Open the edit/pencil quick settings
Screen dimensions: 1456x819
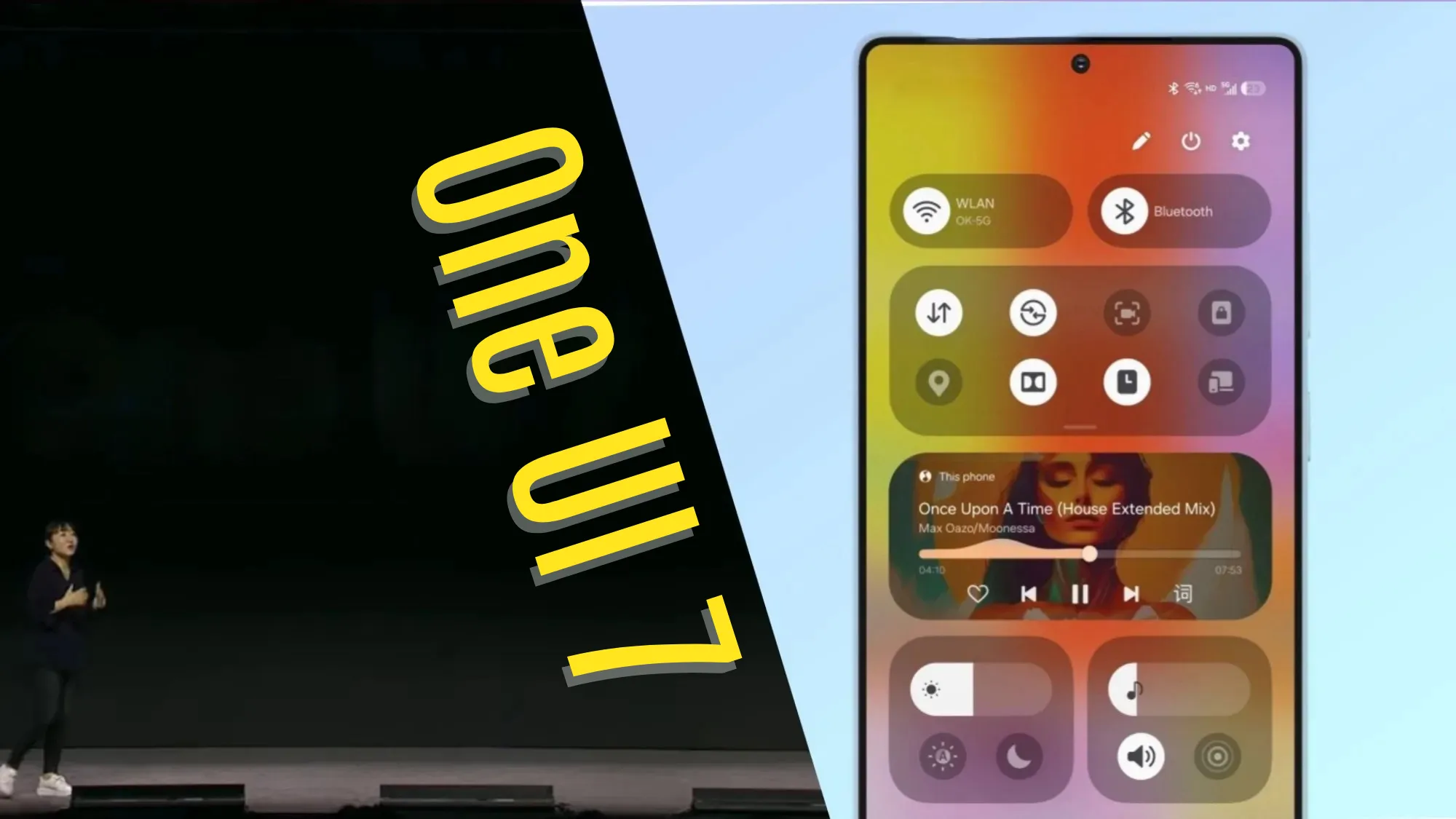1141,141
